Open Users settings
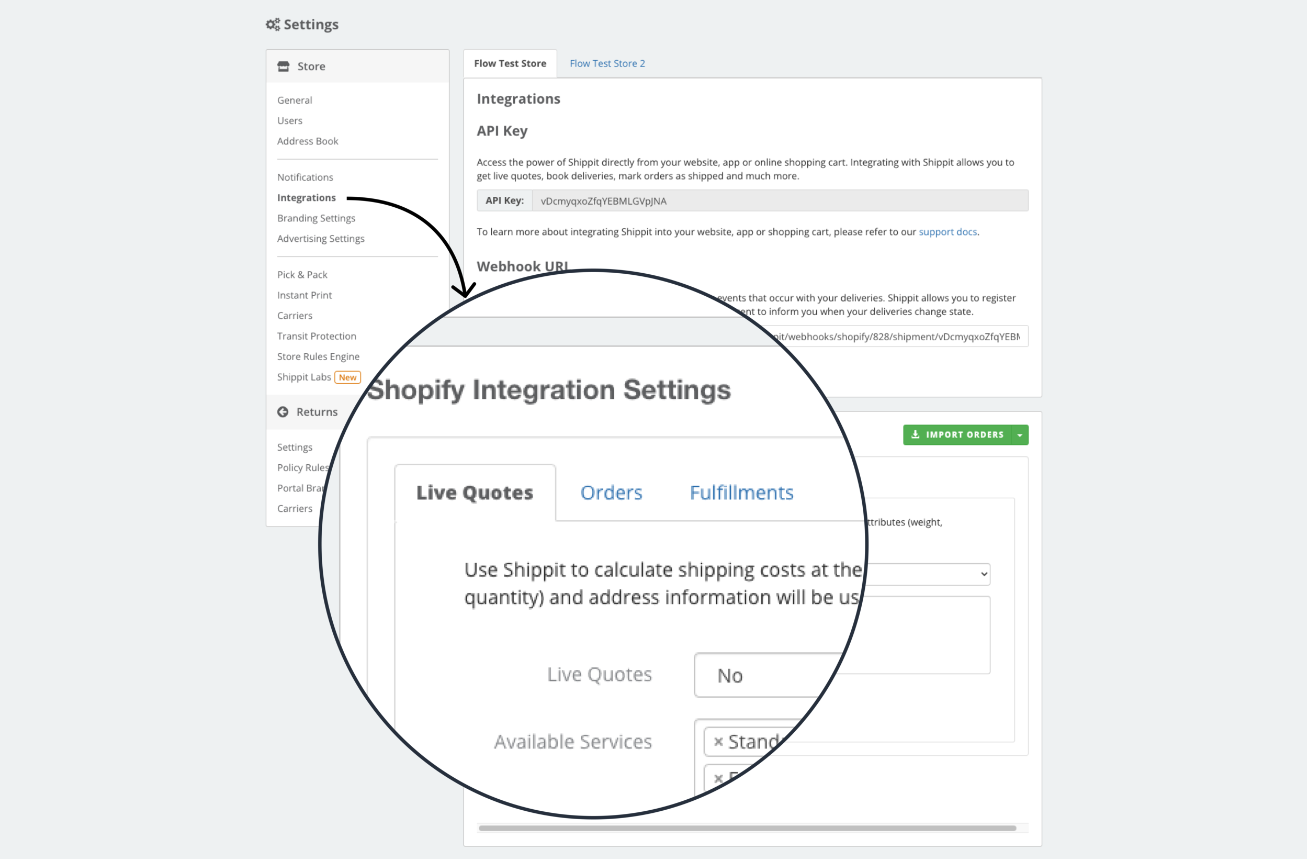Screen dimensions: 1307x859 pos(290,121)
